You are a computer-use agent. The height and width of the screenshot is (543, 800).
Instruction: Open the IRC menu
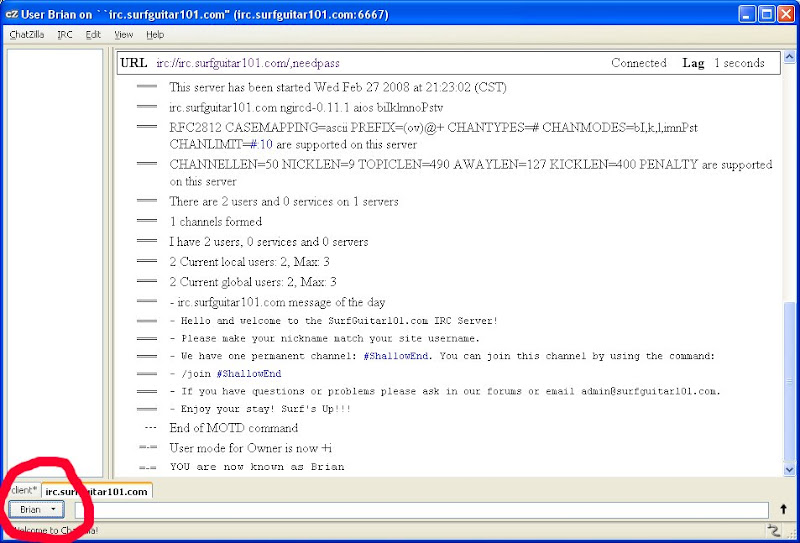click(65, 34)
